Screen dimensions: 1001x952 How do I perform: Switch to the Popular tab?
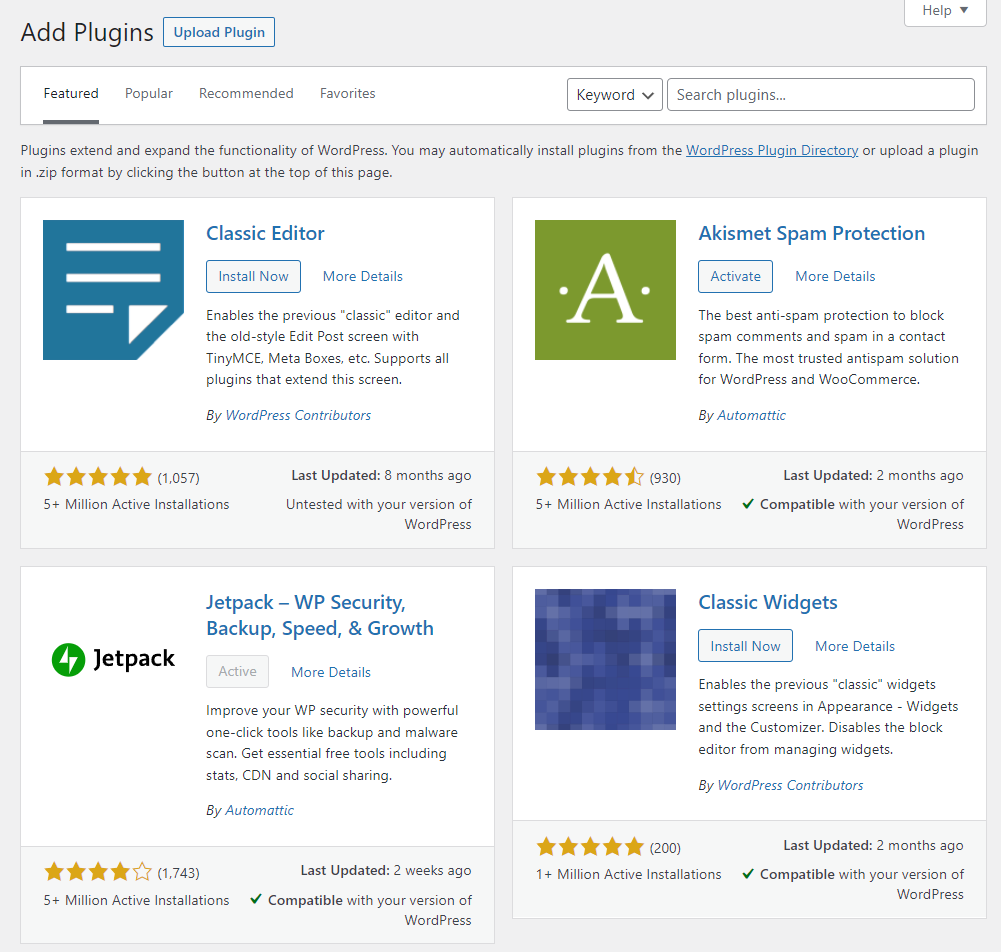[149, 94]
